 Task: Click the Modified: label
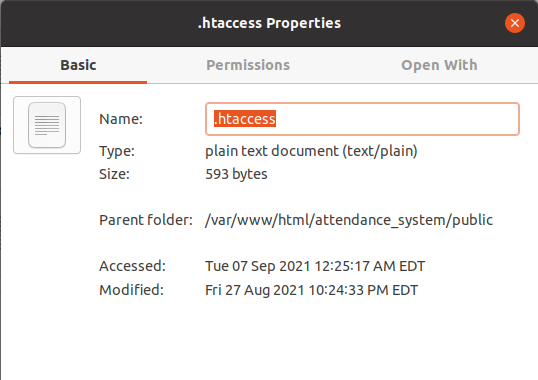tap(131, 290)
